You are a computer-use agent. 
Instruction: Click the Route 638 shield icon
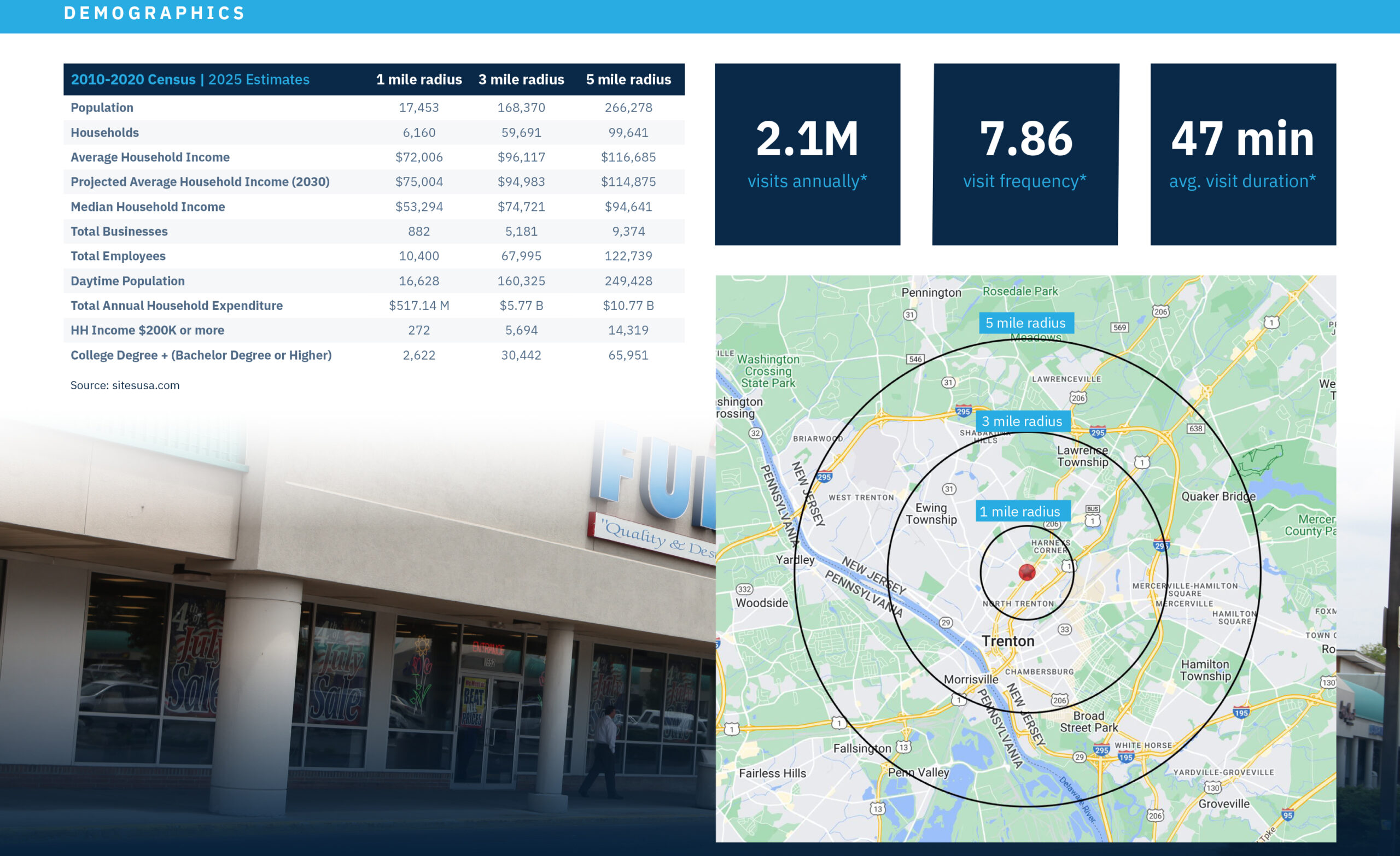click(x=1195, y=429)
